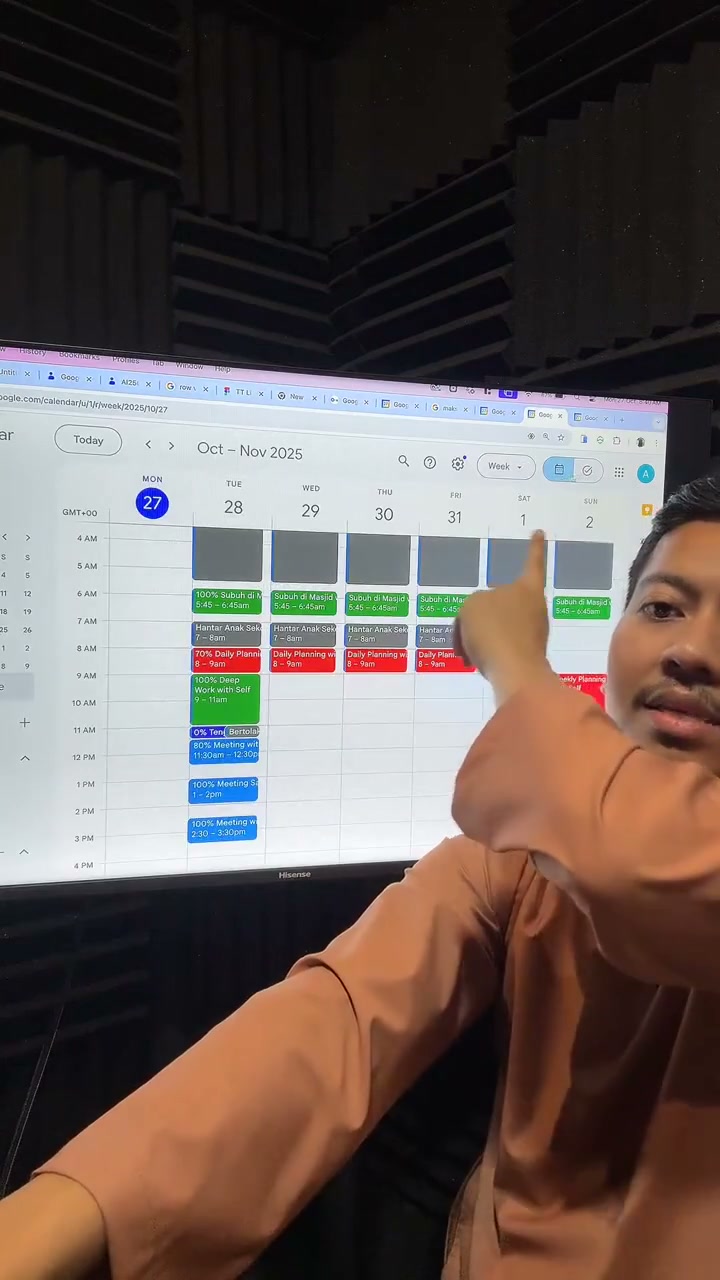Switch to 'TT Li' browser tab
Image resolution: width=720 pixels, height=1280 pixels.
[243, 391]
